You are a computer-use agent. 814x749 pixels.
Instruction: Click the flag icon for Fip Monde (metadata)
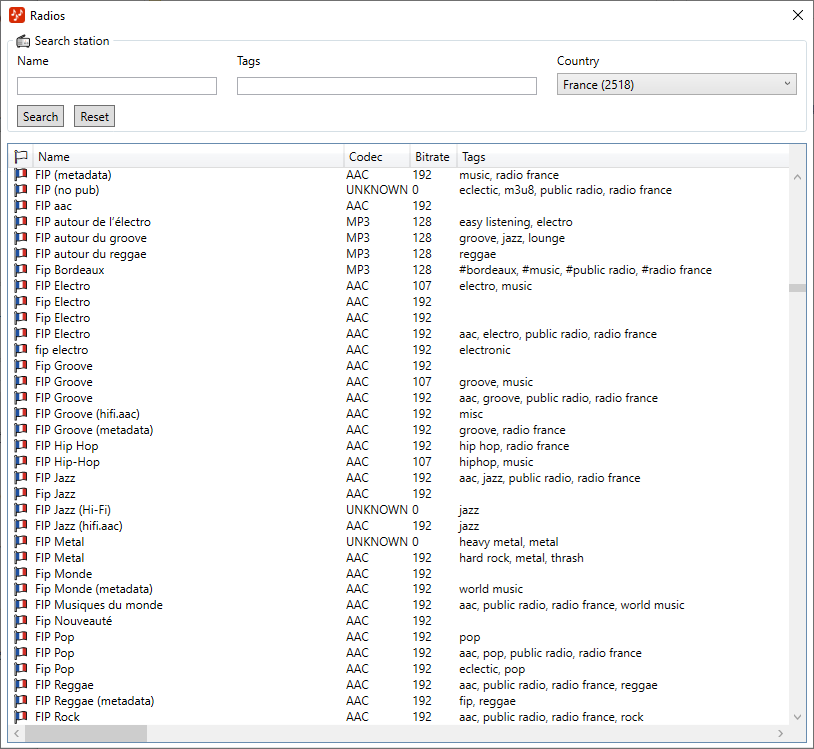21,589
